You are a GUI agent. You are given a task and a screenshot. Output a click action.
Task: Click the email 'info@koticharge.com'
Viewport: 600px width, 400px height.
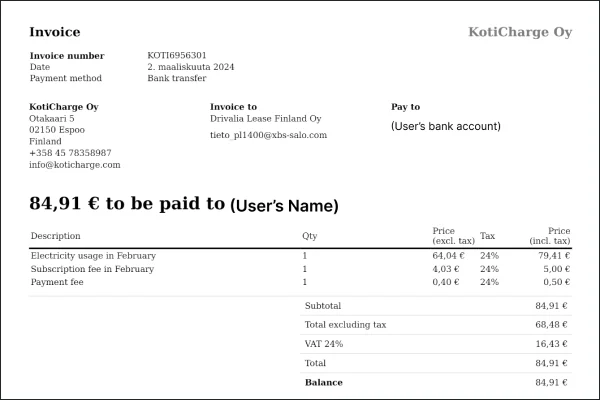click(75, 165)
